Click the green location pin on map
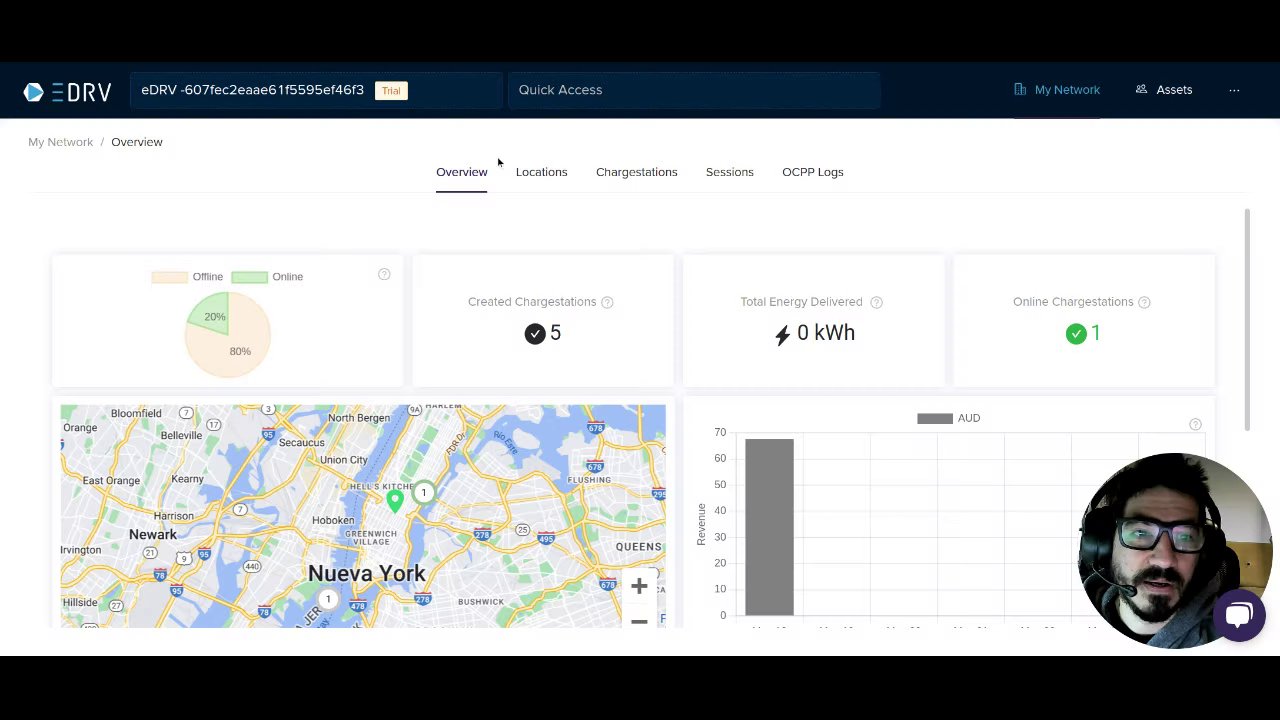The height and width of the screenshot is (720, 1280). (x=395, y=500)
